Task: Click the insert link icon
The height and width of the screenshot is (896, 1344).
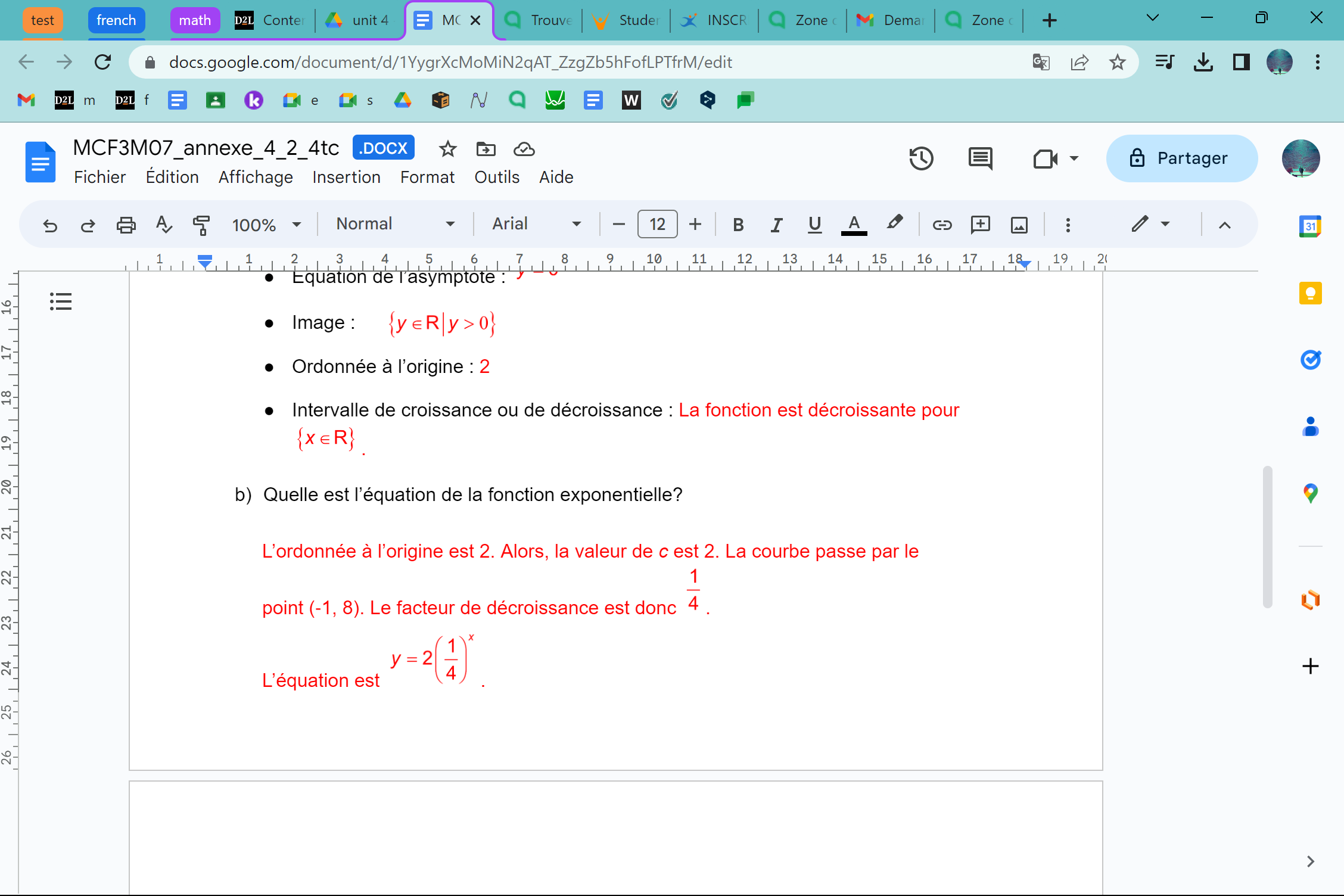Action: click(942, 225)
